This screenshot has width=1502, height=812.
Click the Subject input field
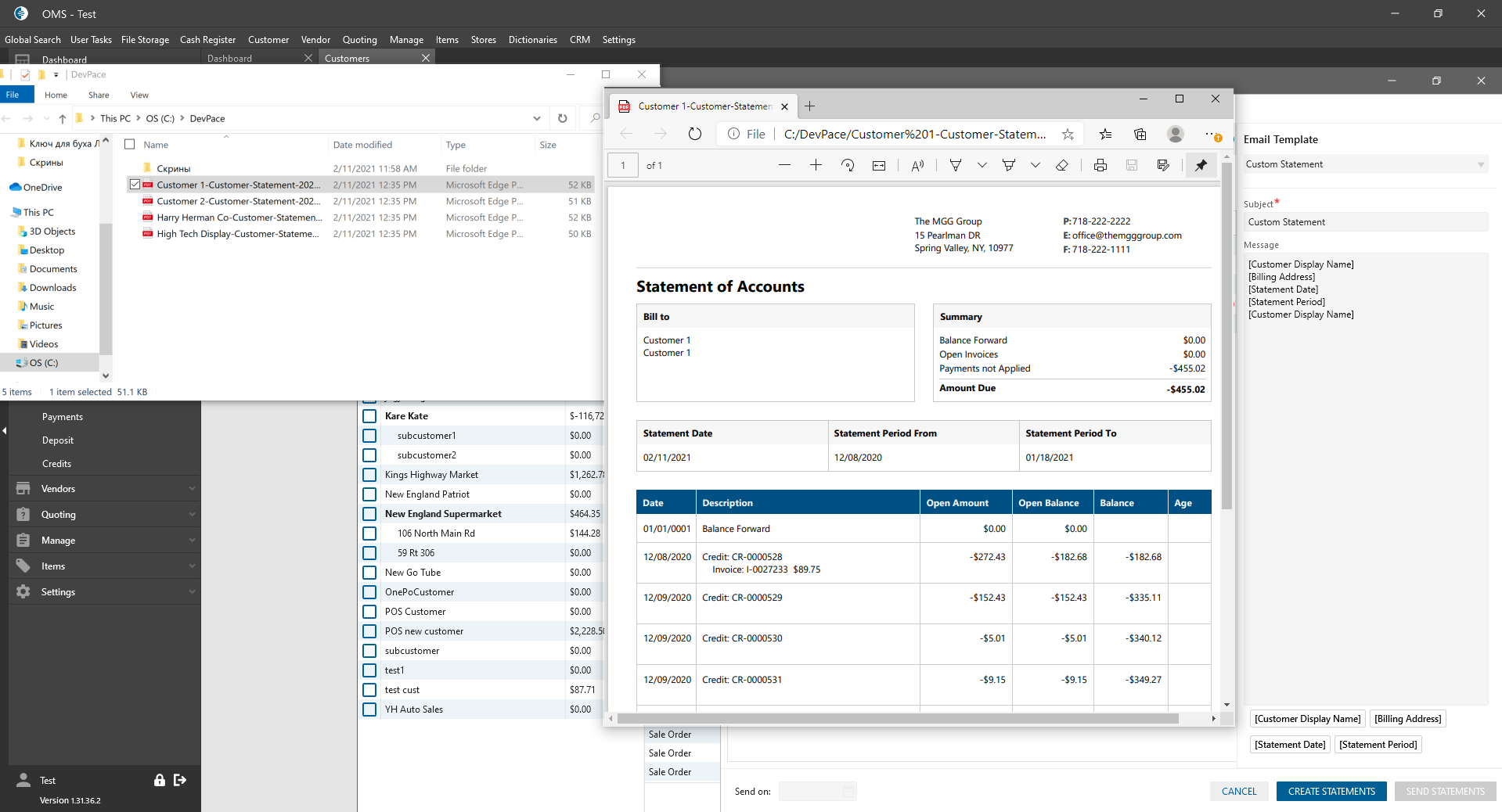[1365, 222]
